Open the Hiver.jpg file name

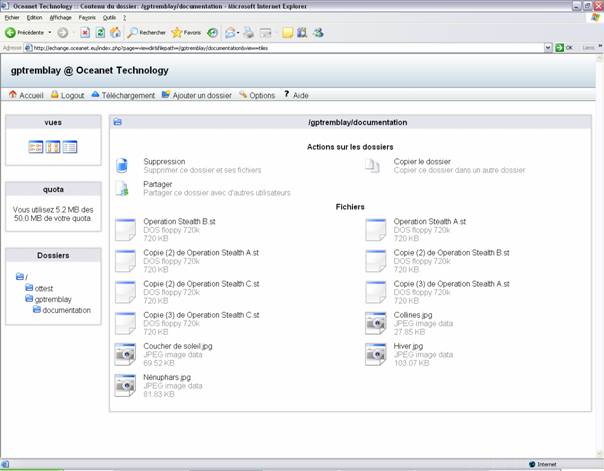[x=408, y=346]
